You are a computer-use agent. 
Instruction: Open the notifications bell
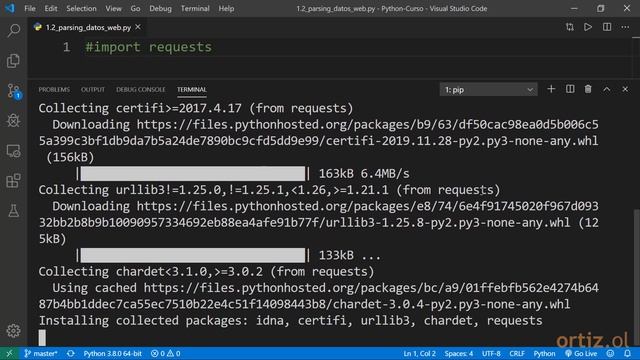click(x=627, y=353)
